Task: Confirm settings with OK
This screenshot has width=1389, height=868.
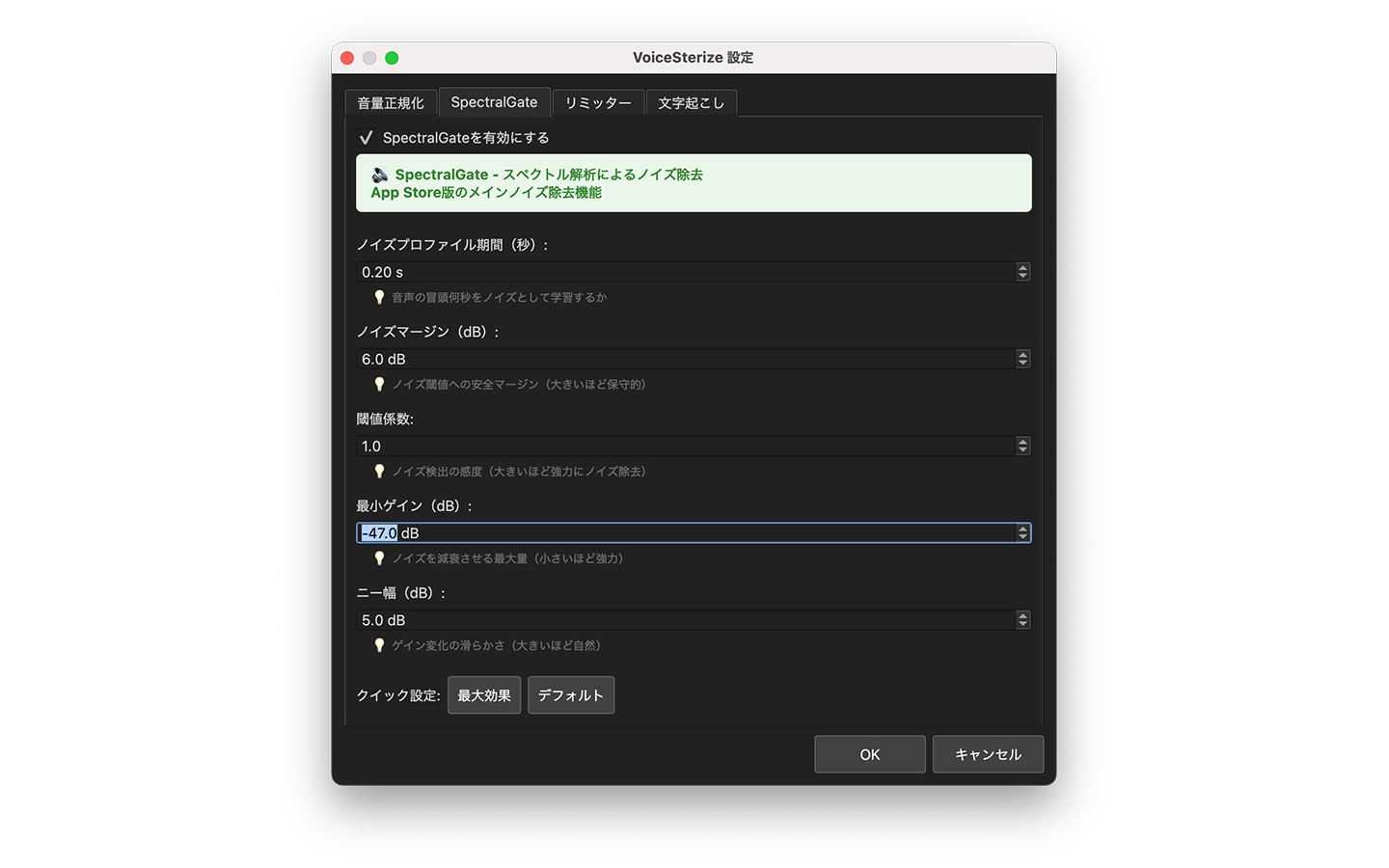Action: 870,754
